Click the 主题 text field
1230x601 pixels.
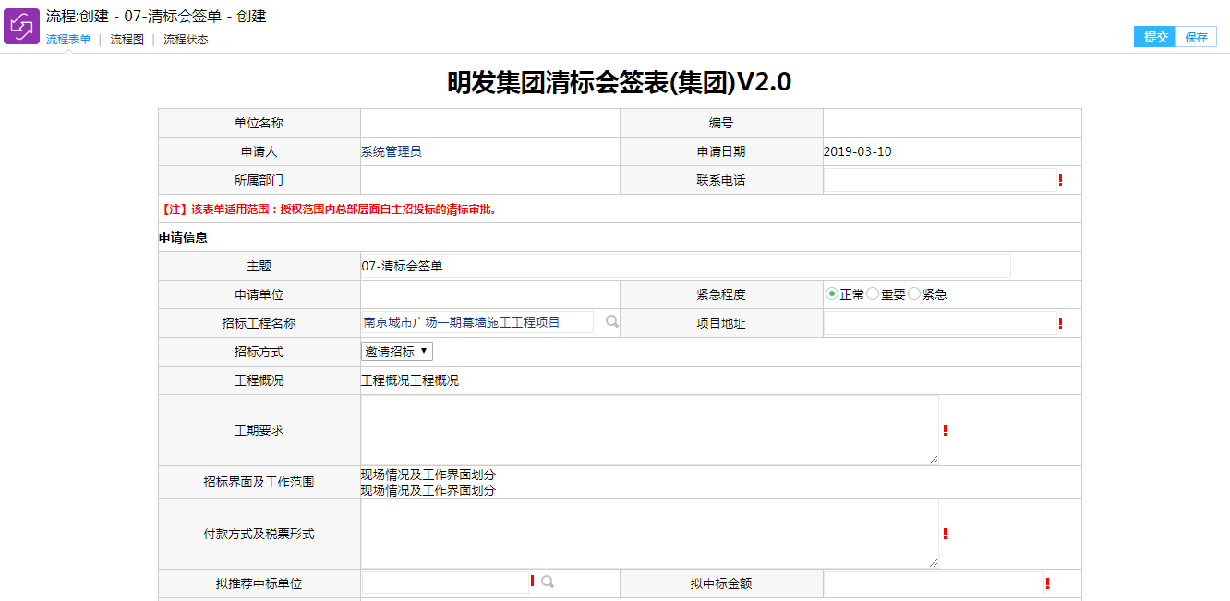(x=685, y=266)
